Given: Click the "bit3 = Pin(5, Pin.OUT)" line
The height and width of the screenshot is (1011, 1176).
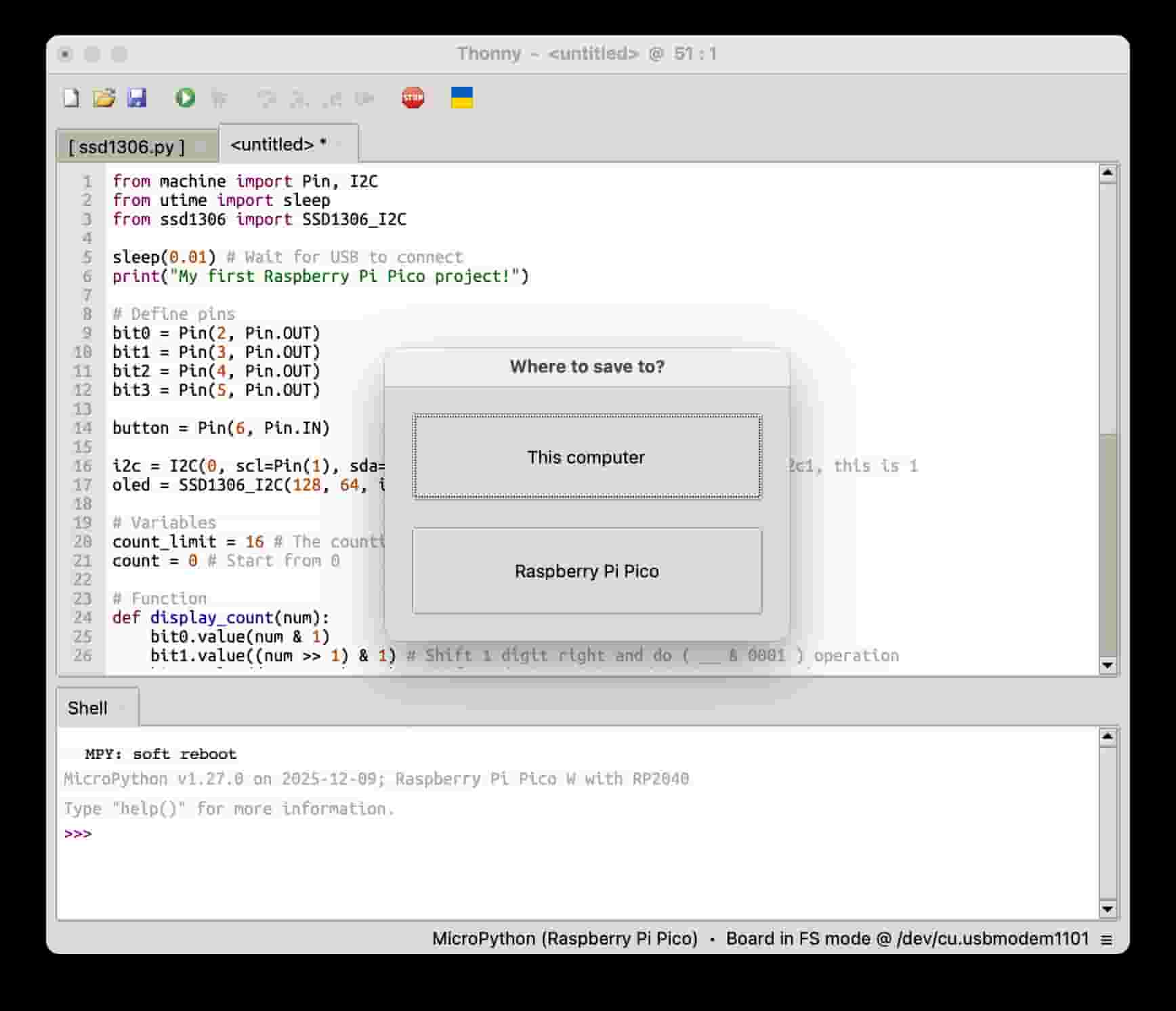Looking at the screenshot, I should click(x=216, y=390).
